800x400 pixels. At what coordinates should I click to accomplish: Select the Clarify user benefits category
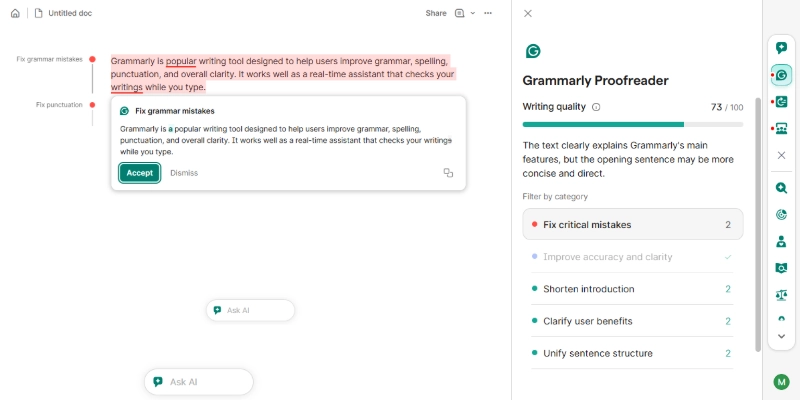633,321
